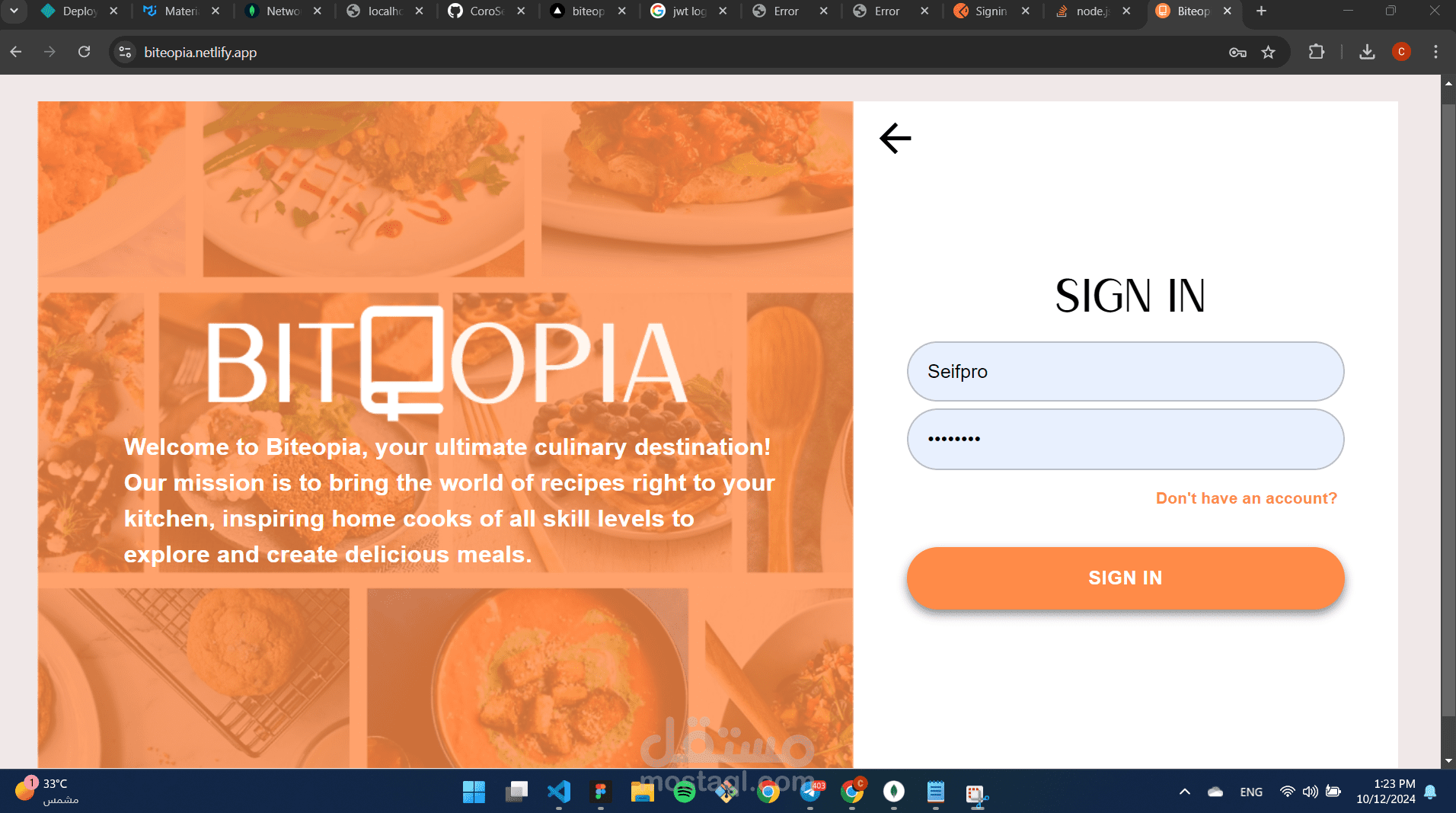Open Task View on the taskbar
Screen dimensions: 1456x813
click(516, 792)
